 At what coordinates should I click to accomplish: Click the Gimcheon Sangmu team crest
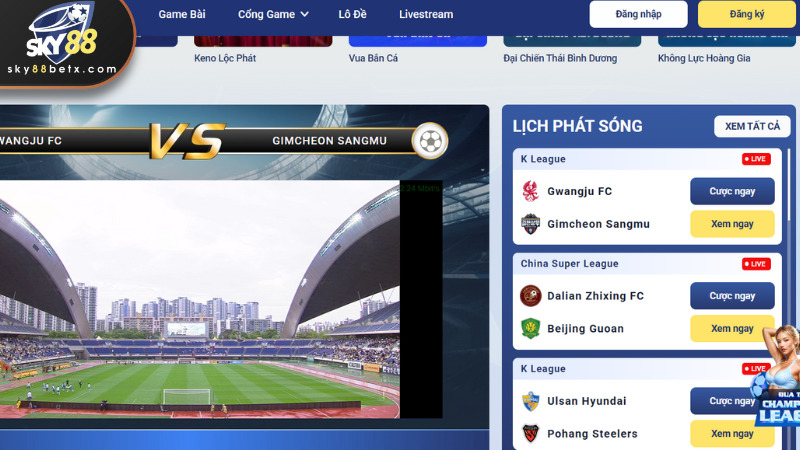pyautogui.click(x=530, y=224)
